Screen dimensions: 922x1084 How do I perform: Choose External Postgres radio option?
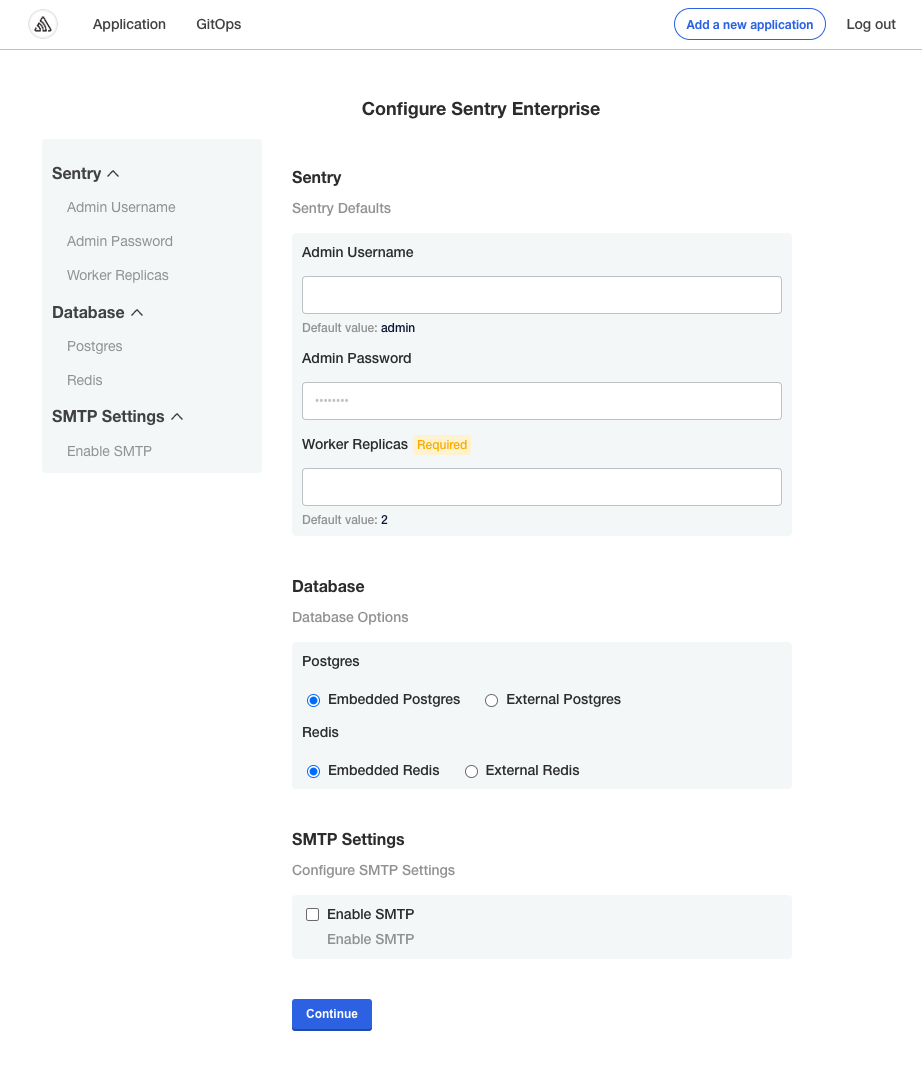(492, 700)
